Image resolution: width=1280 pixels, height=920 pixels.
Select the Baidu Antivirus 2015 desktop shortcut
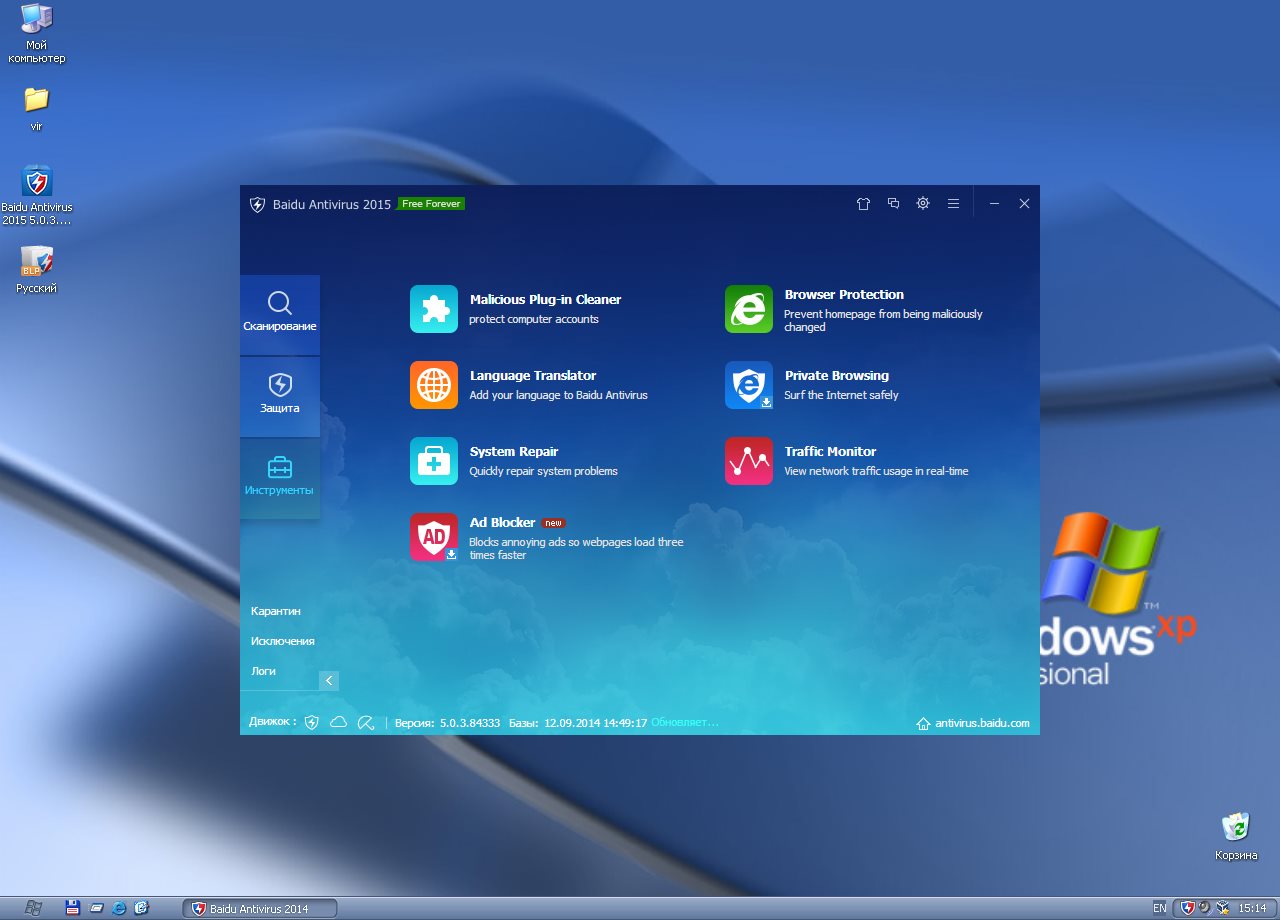point(37,195)
